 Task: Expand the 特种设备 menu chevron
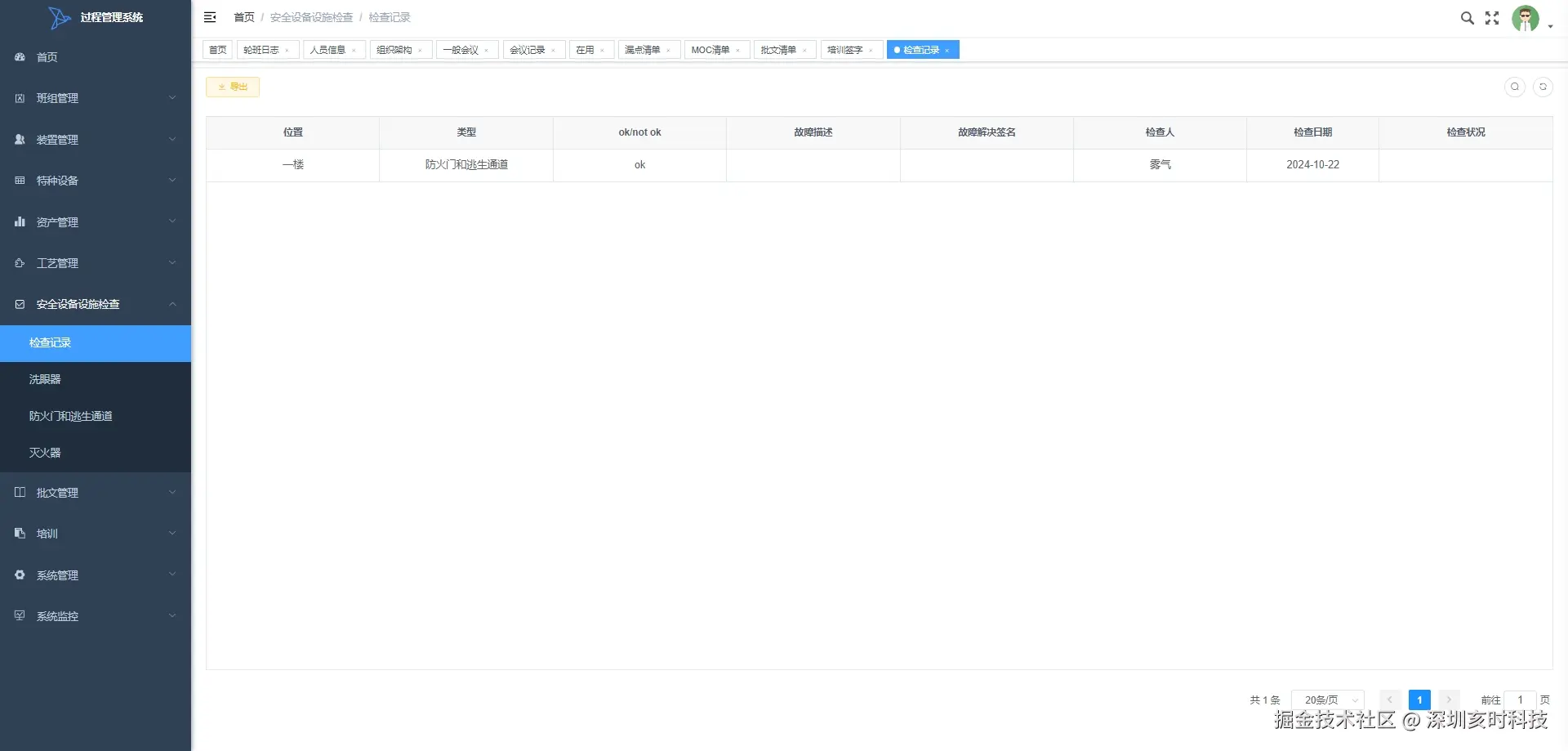pyautogui.click(x=172, y=181)
